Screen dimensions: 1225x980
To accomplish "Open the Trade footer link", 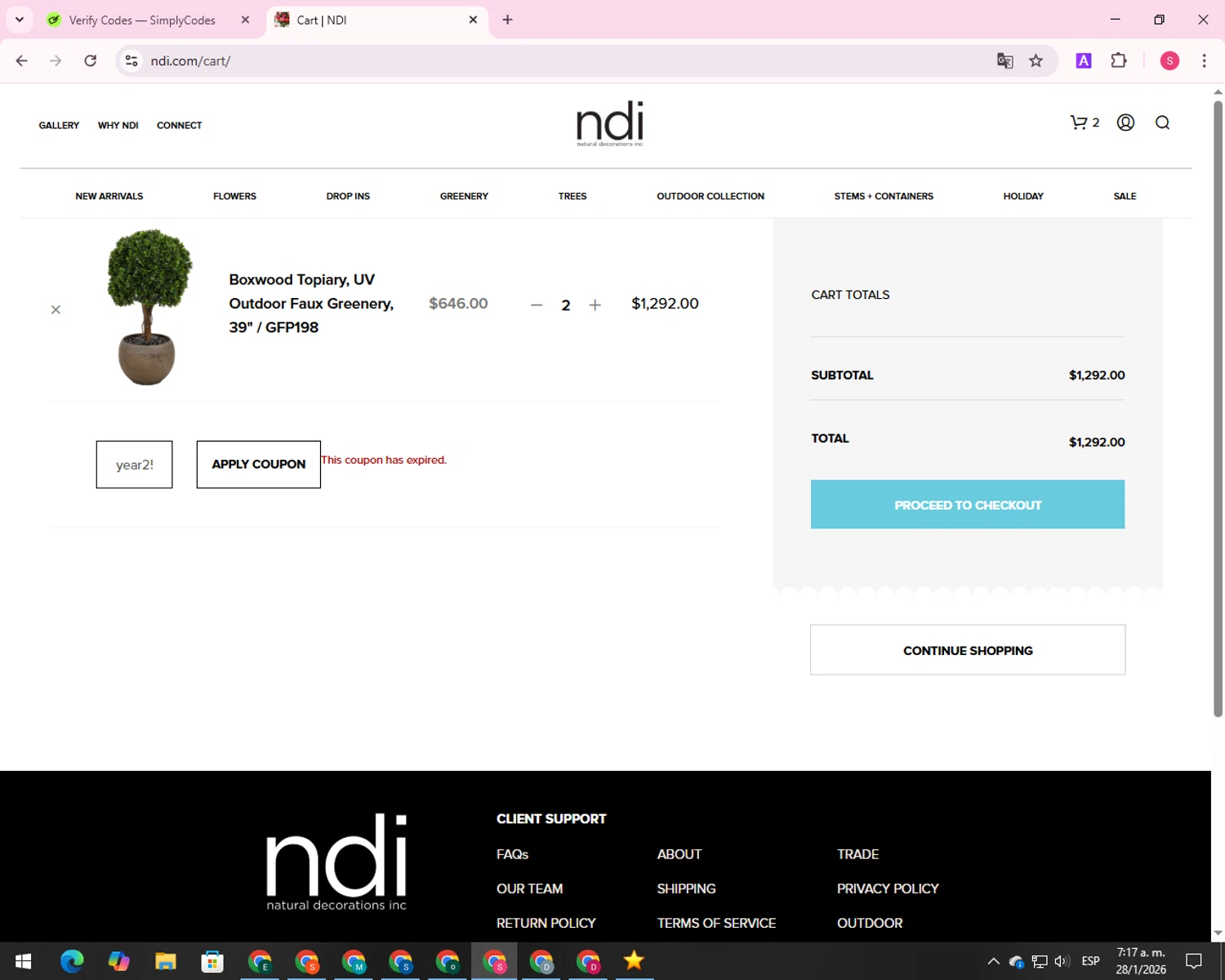I will click(x=857, y=854).
